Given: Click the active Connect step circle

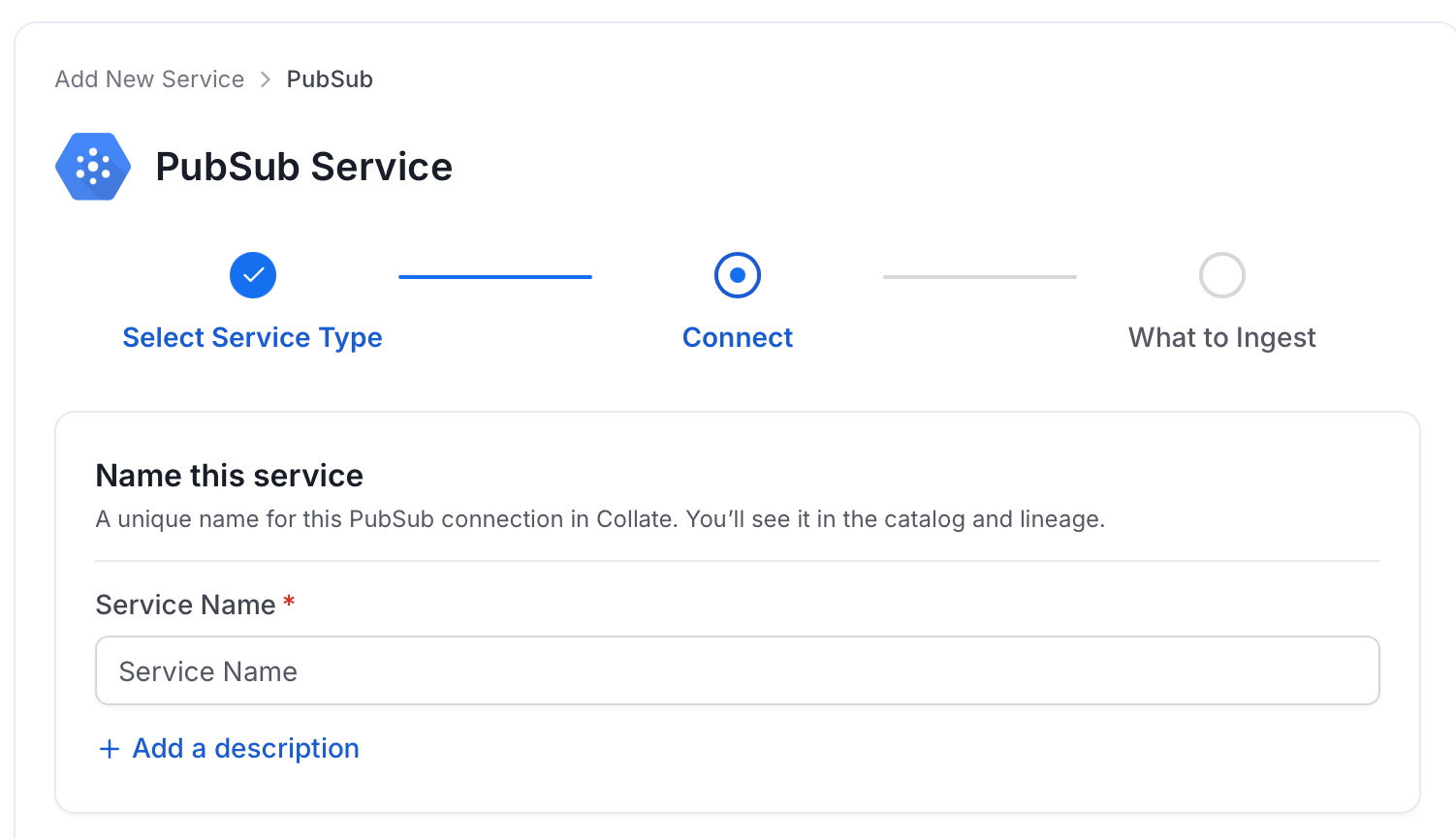Looking at the screenshot, I should point(738,275).
